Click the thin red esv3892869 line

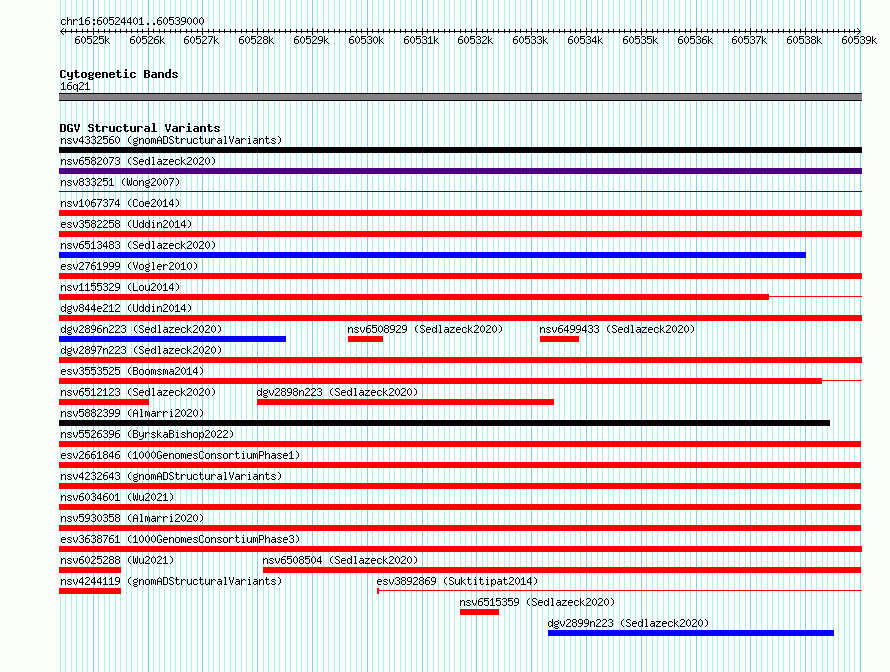619,591
